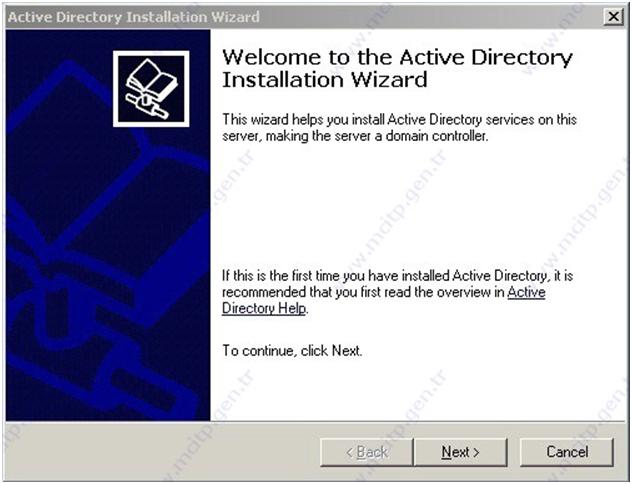Click the 'This wizard helps you install' paragraph
This screenshot has height=484, width=632.
[x=399, y=127]
